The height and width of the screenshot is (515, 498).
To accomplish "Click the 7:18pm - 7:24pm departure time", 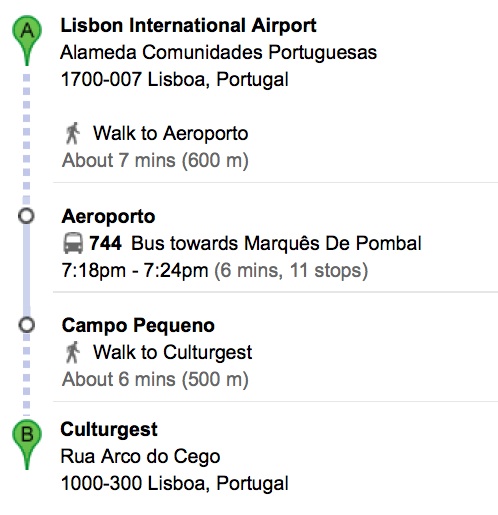I will (135, 270).
